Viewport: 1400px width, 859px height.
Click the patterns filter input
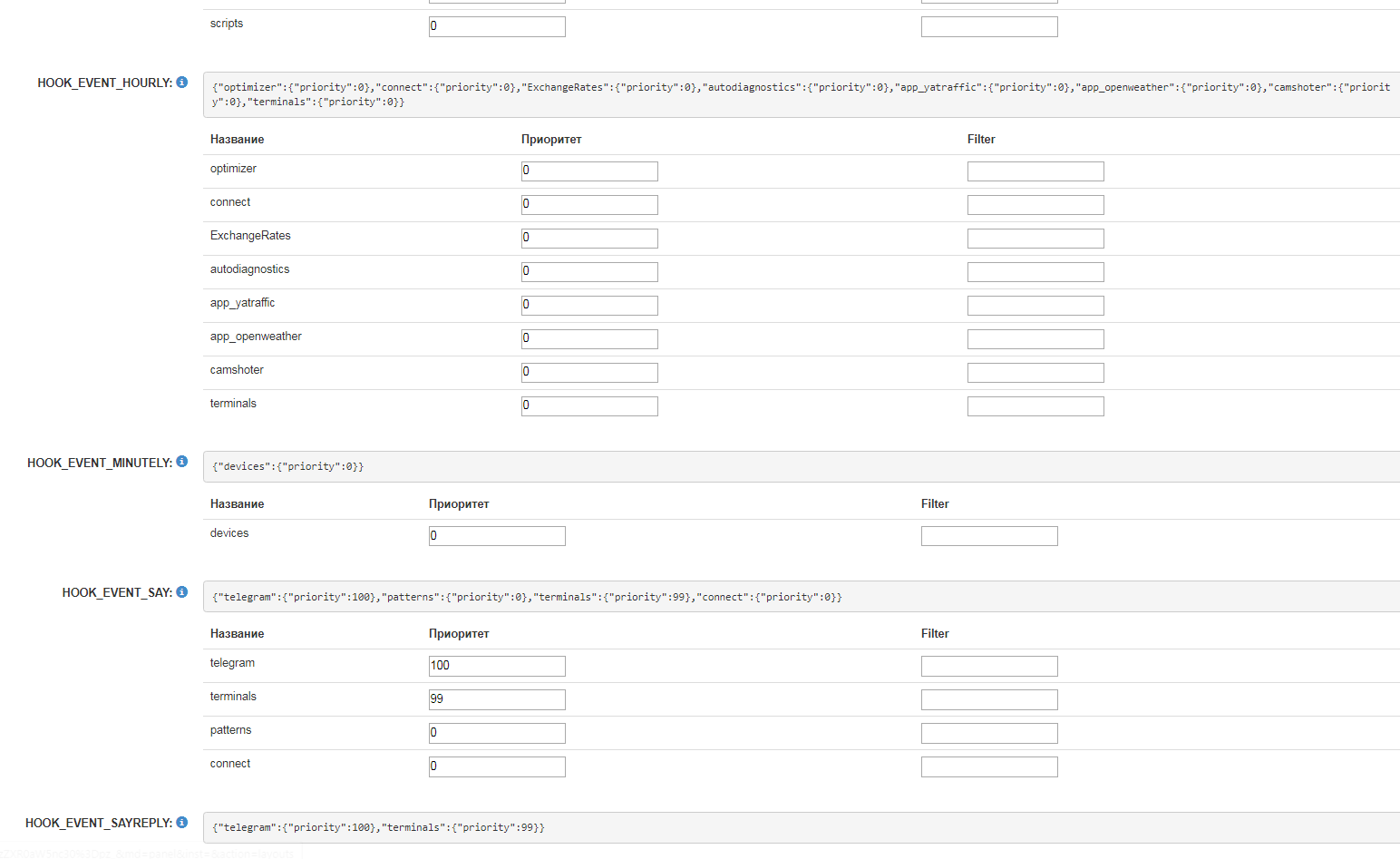coord(988,733)
